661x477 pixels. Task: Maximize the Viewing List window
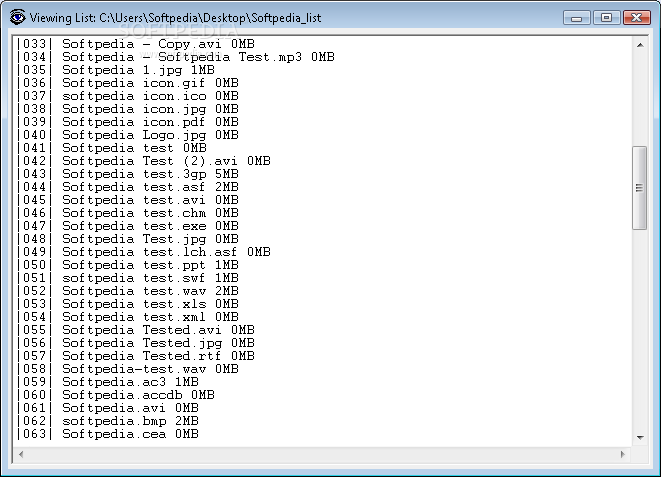[606, 18]
